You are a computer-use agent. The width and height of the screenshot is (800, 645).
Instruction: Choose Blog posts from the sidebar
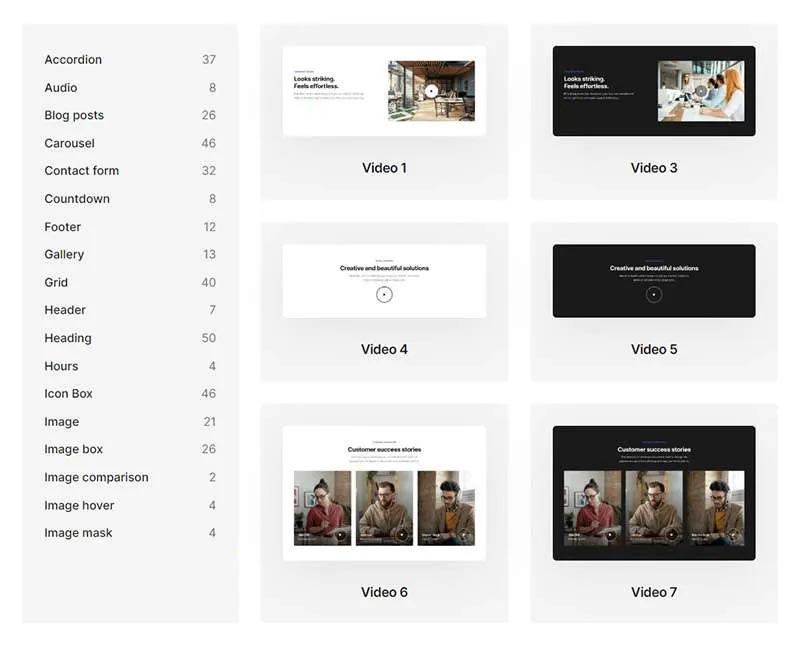[x=74, y=115]
